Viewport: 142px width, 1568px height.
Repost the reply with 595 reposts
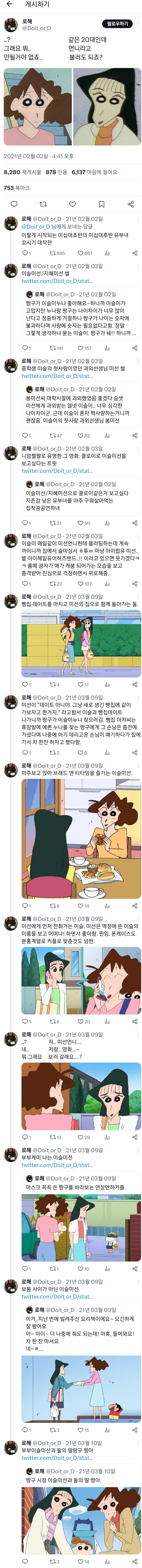tap(57, 253)
